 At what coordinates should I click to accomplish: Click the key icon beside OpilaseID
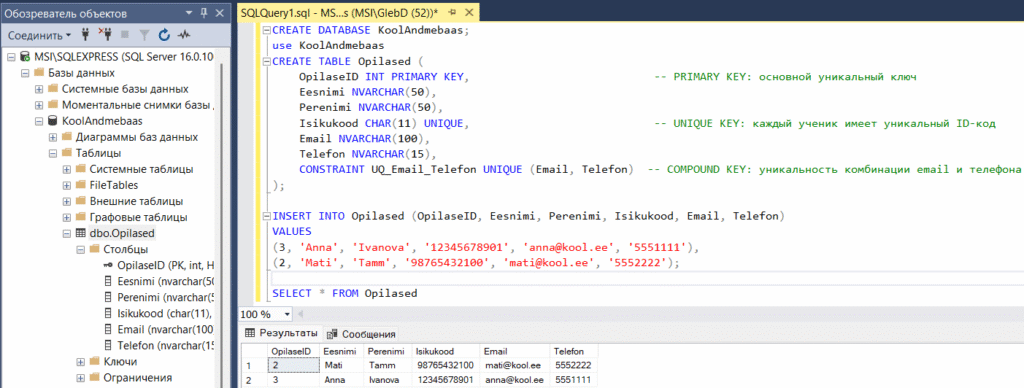pyautogui.click(x=108, y=265)
